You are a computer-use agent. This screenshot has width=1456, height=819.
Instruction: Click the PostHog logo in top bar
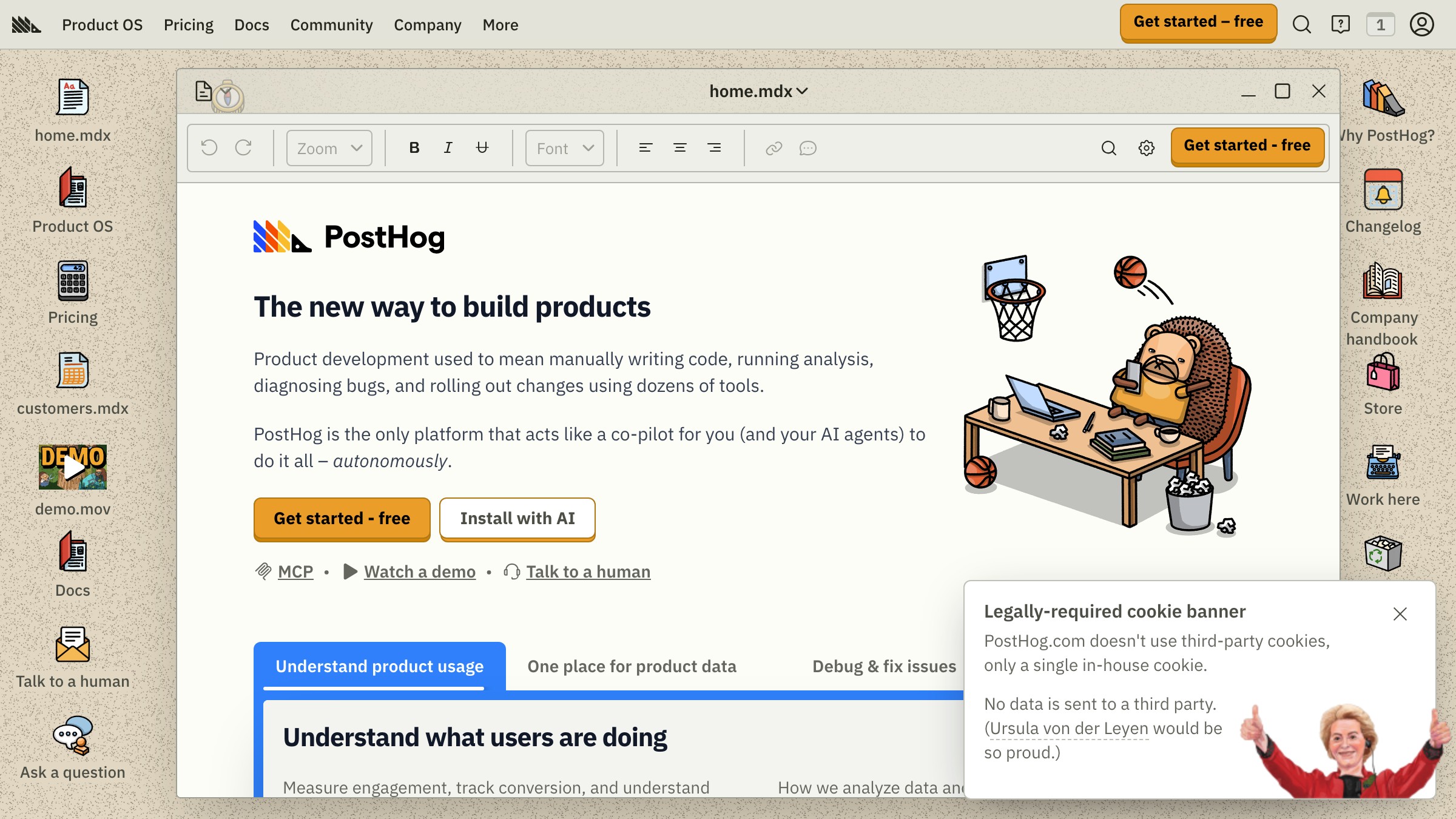(x=26, y=25)
